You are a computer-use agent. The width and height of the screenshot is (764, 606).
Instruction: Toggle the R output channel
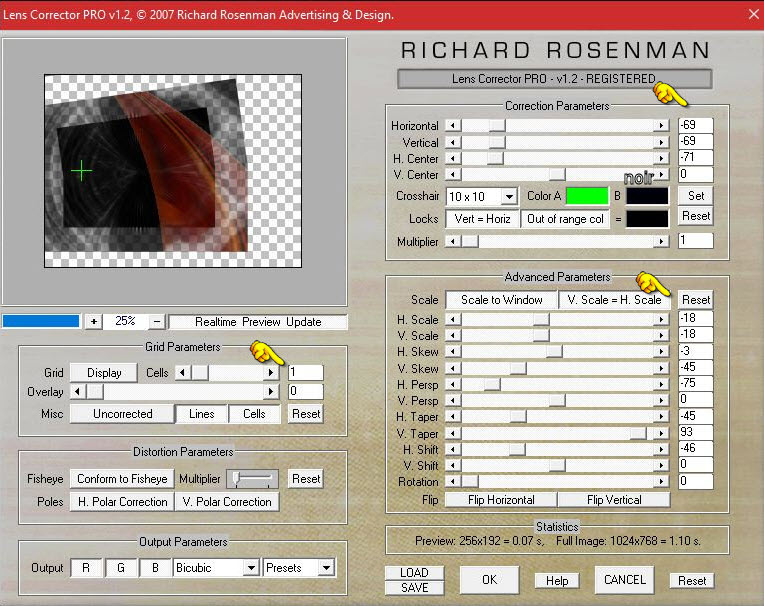coord(86,568)
